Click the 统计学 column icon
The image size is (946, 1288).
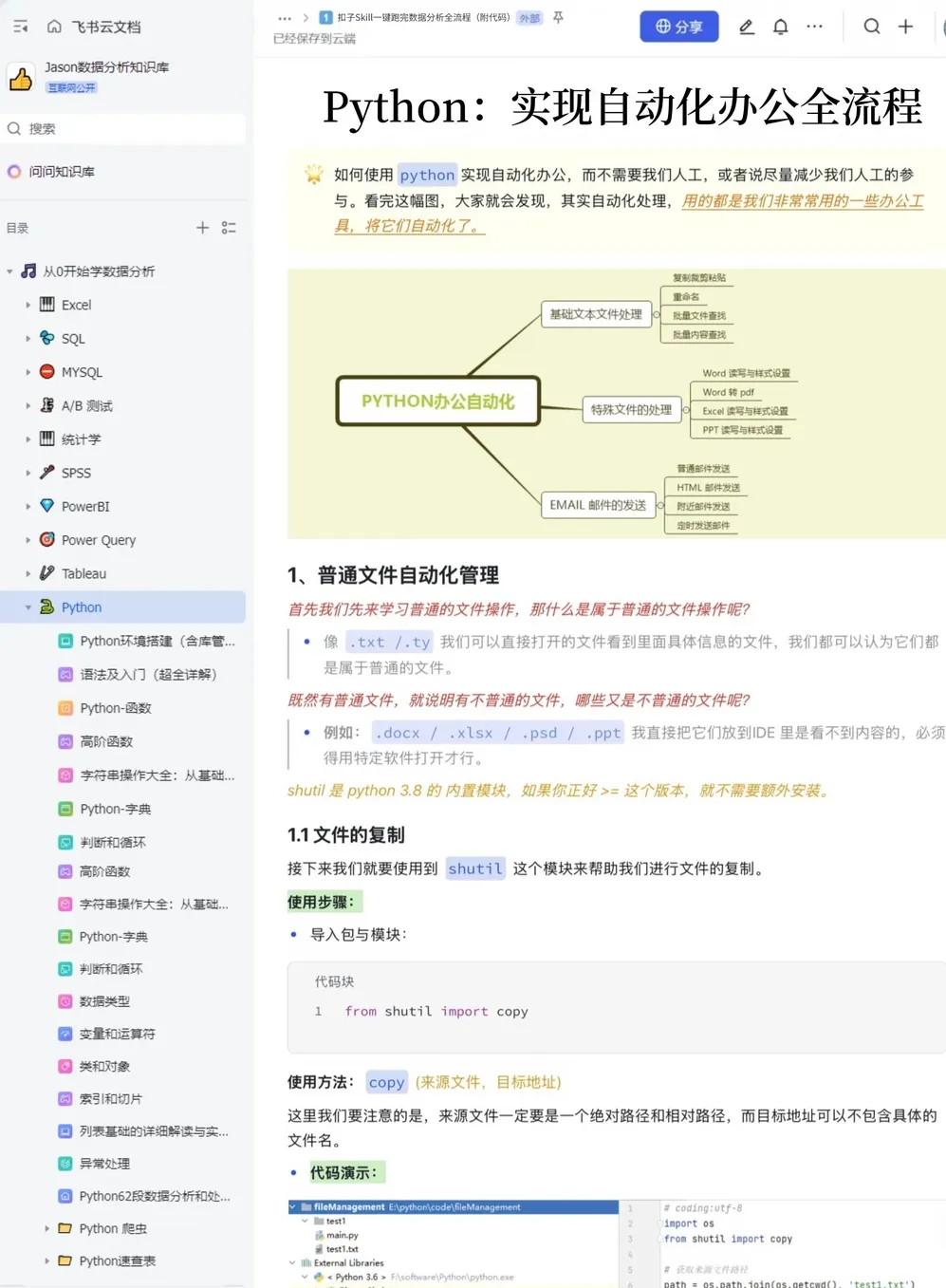(46, 439)
